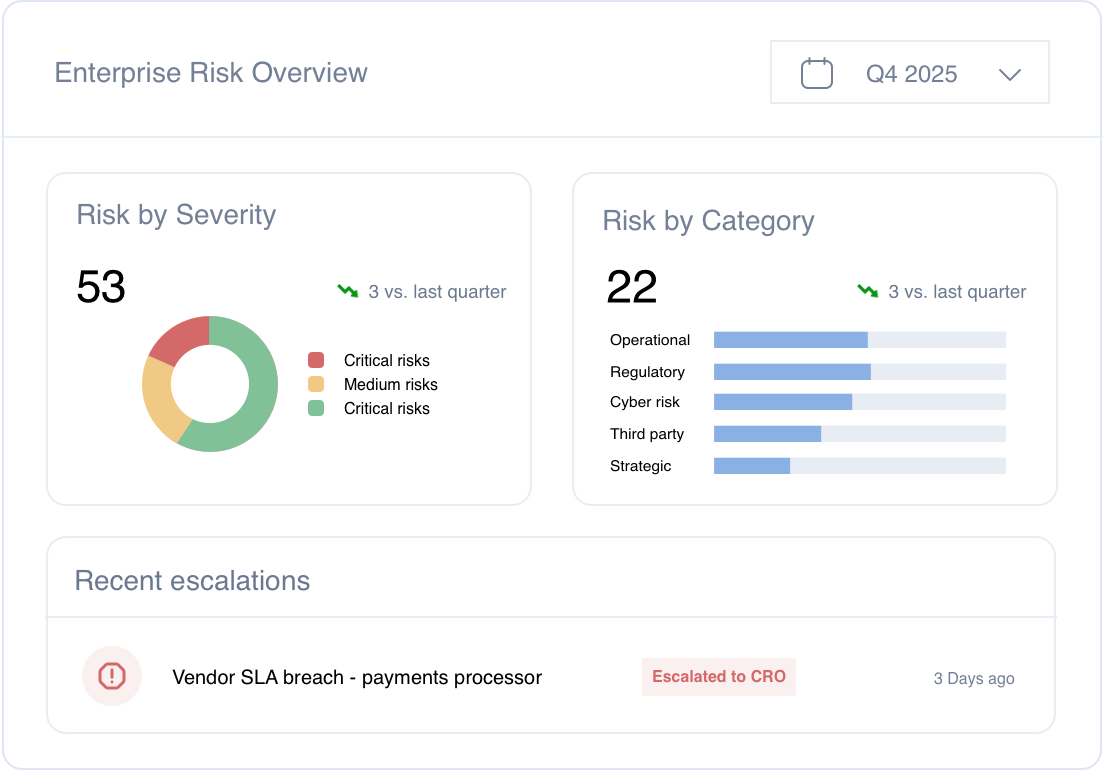Click the Regulatory category progress bar

[x=859, y=372]
